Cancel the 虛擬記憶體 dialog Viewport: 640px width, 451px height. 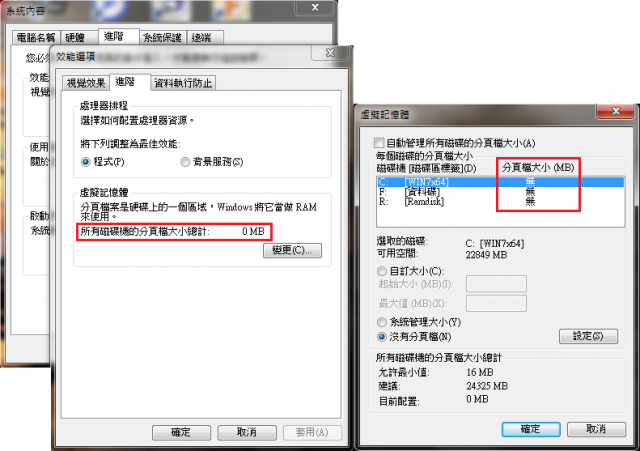[x=596, y=429]
